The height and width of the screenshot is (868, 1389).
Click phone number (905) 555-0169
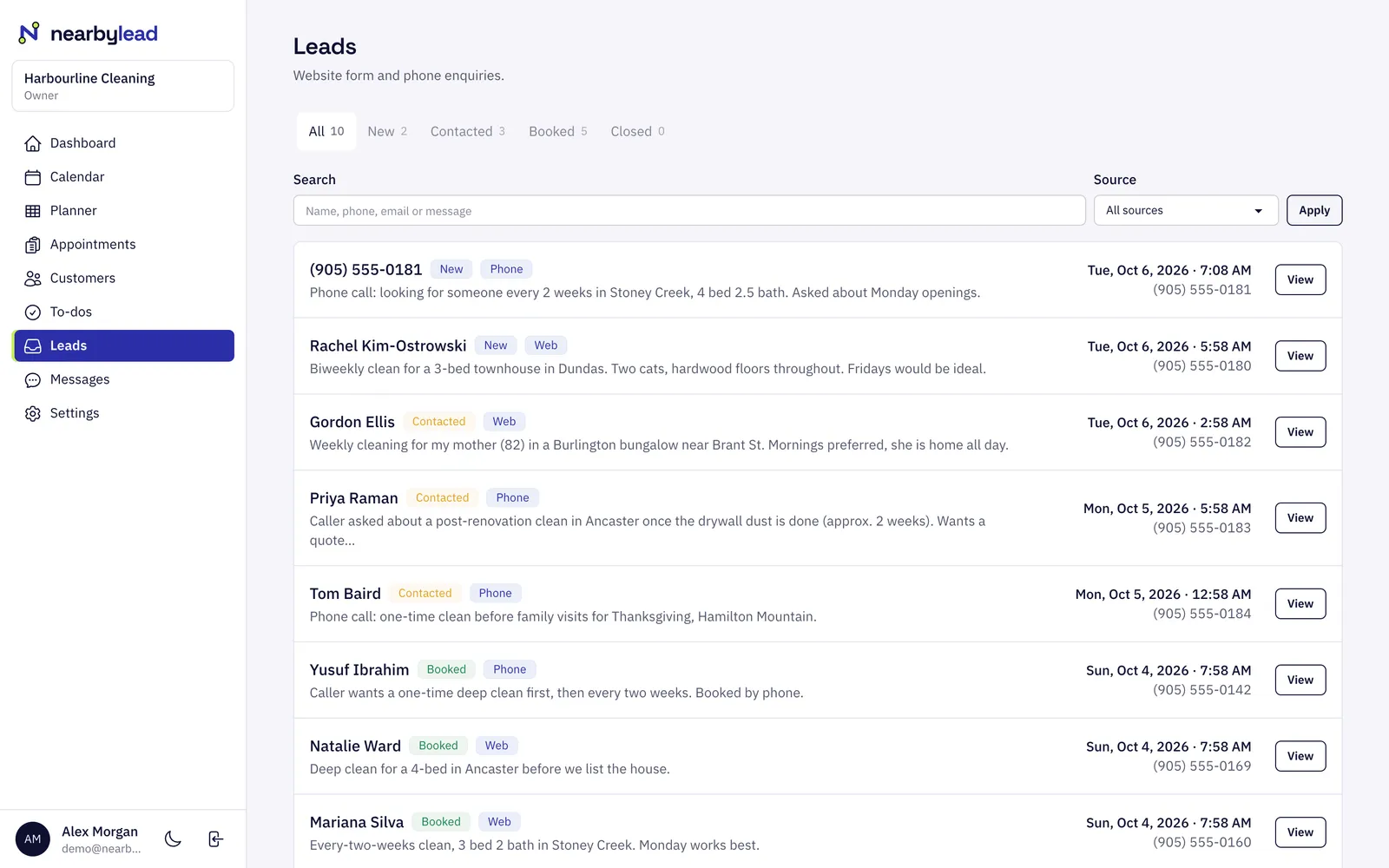pos(1202,766)
